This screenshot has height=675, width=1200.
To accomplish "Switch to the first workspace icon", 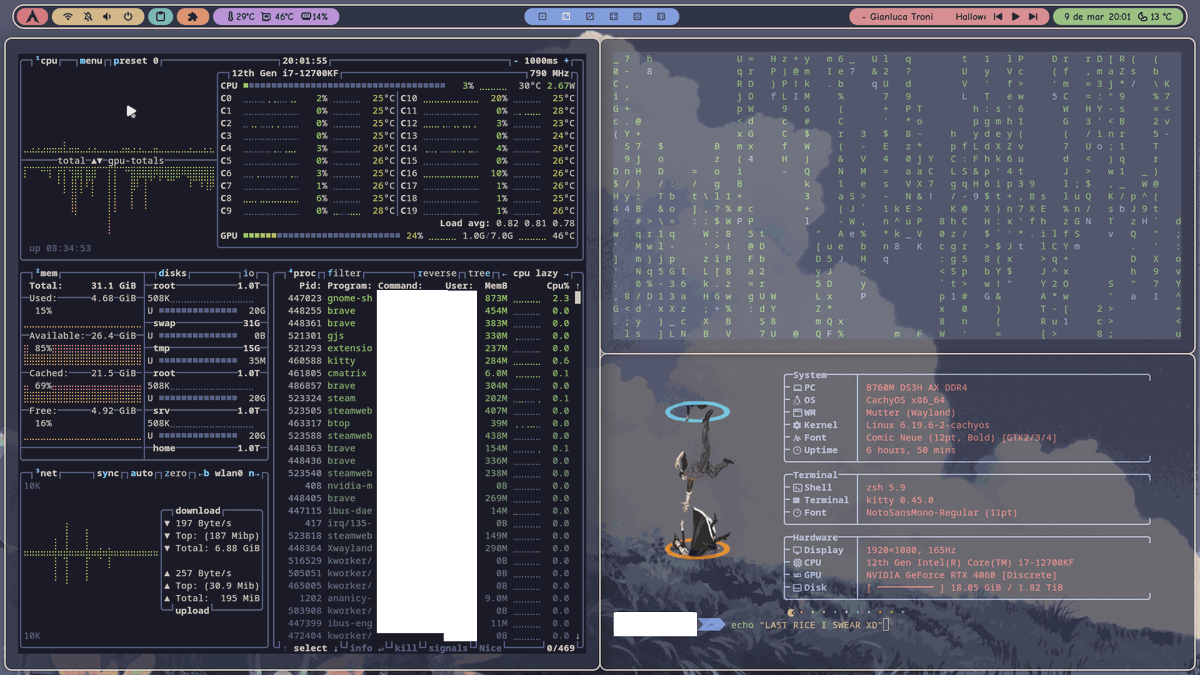I will point(543,17).
